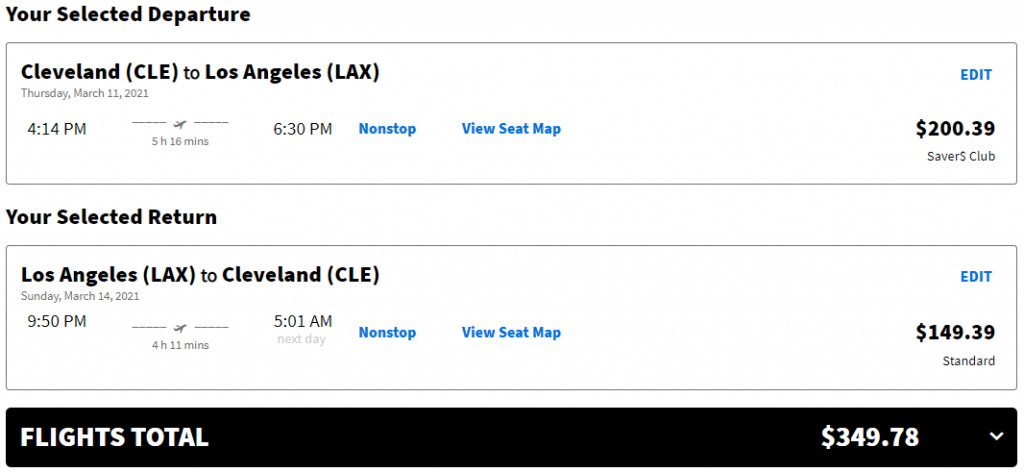The height and width of the screenshot is (472, 1024).
Task: Click the $349.78 total price
Action: point(870,437)
